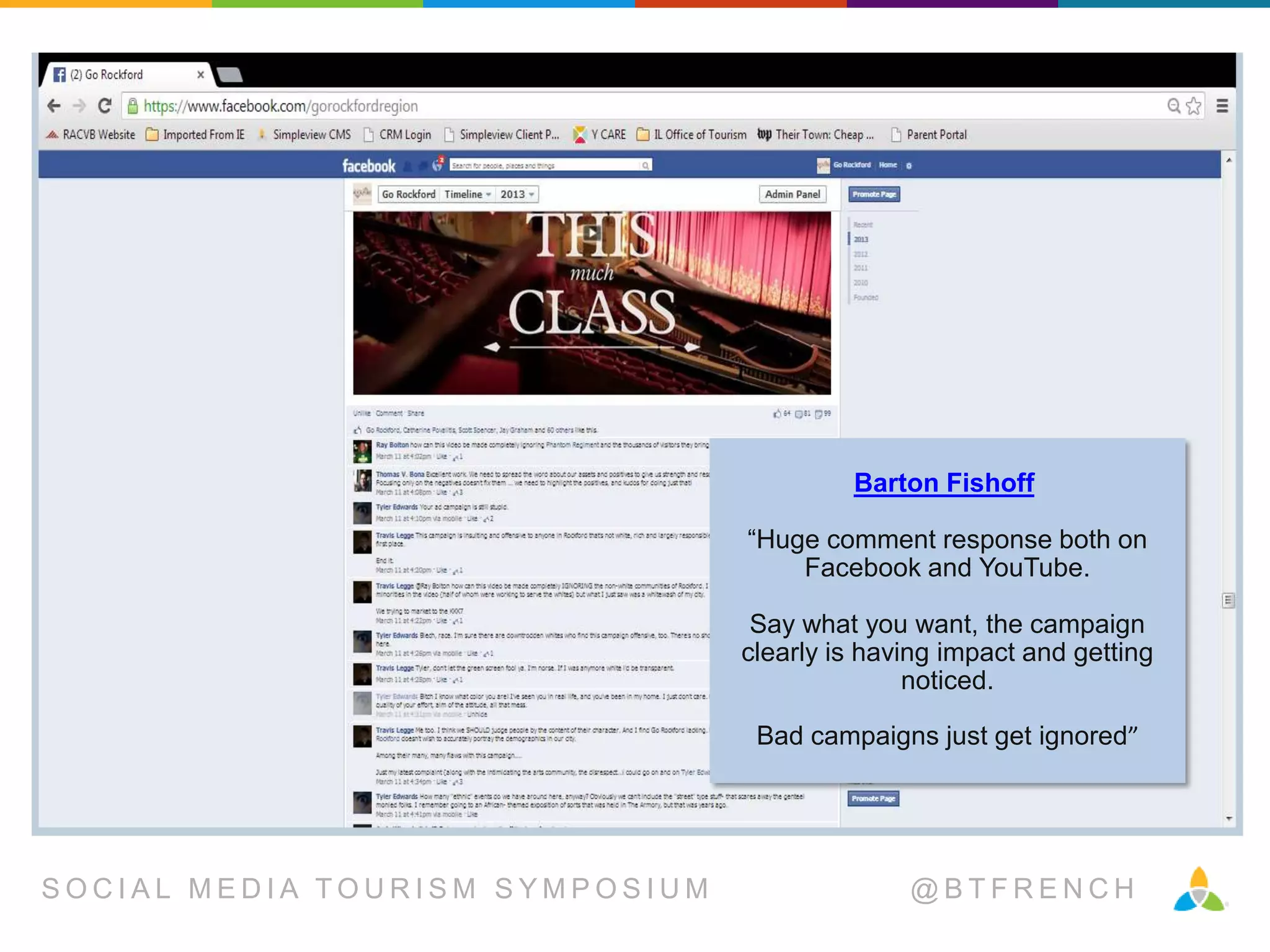Click Go Rockford profile in Facebook header
The image size is (1270, 952).
click(x=845, y=165)
